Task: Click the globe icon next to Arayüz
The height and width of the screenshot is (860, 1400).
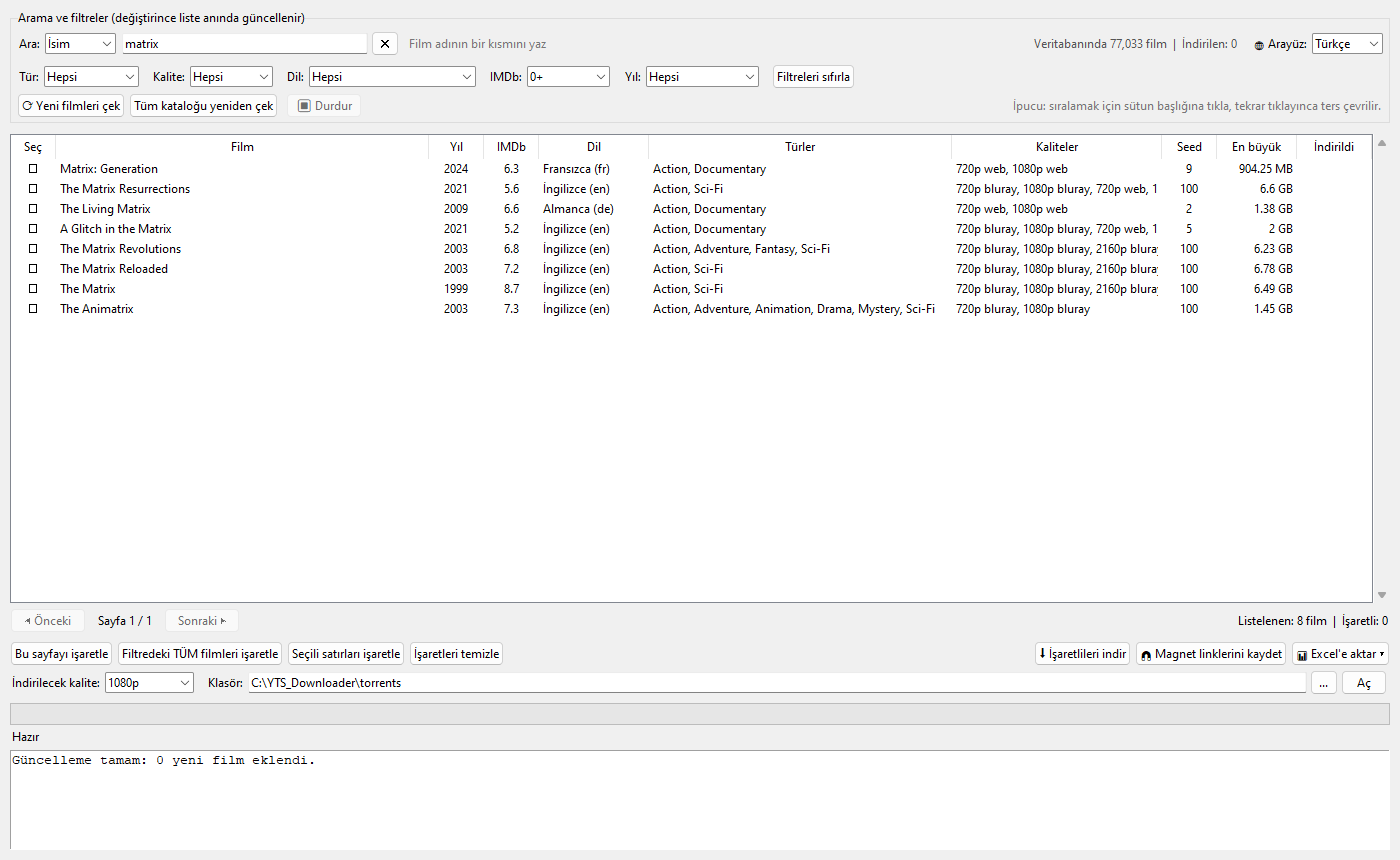Action: click(x=1259, y=45)
